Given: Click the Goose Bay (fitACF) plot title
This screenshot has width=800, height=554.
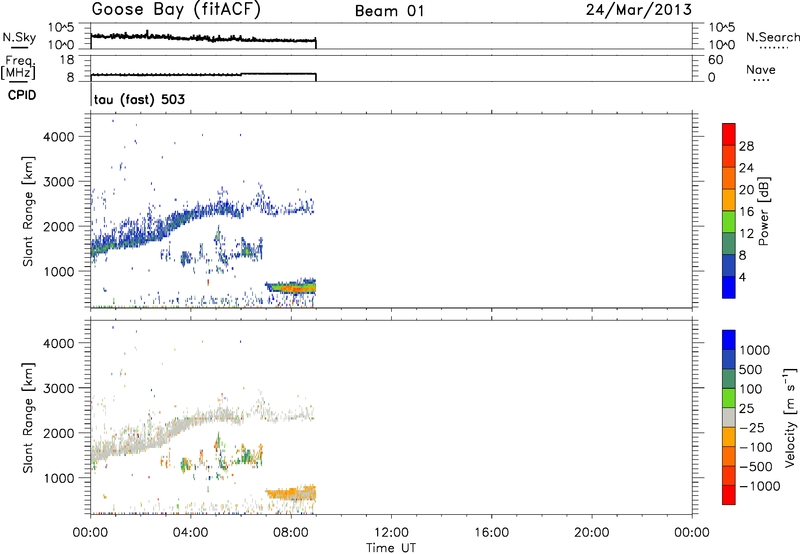Looking at the screenshot, I should 176,10.
